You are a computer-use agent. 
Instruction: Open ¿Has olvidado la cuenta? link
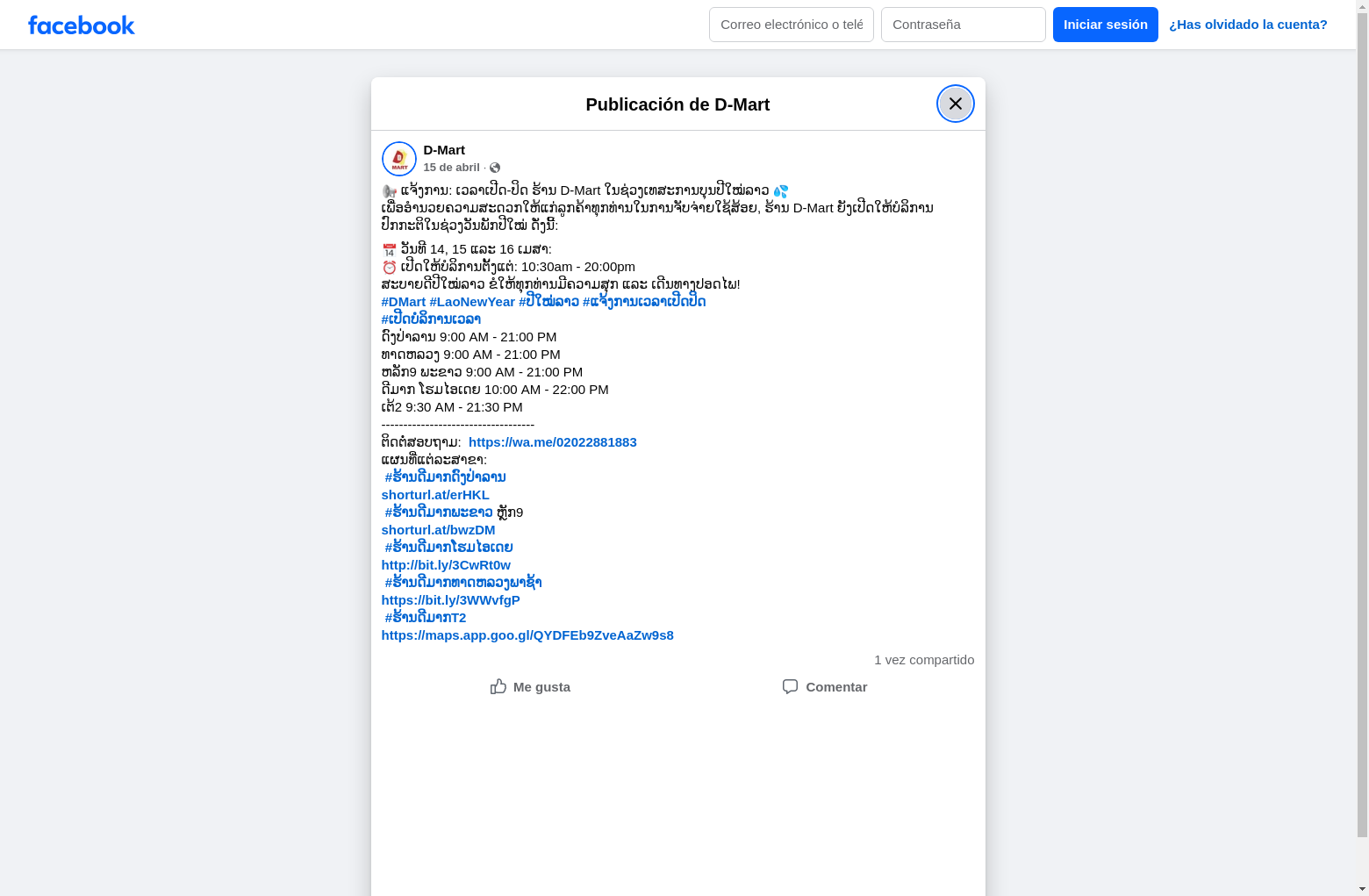1248,25
